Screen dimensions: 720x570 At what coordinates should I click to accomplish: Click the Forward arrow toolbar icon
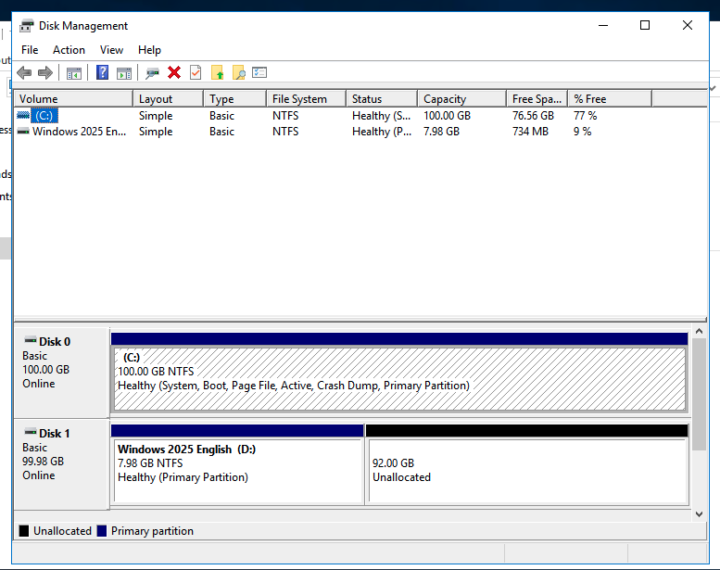tap(45, 73)
